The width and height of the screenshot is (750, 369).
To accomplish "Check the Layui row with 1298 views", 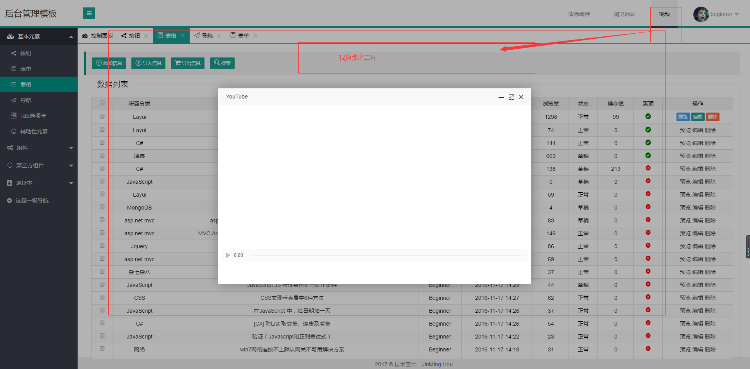I will click(x=102, y=116).
